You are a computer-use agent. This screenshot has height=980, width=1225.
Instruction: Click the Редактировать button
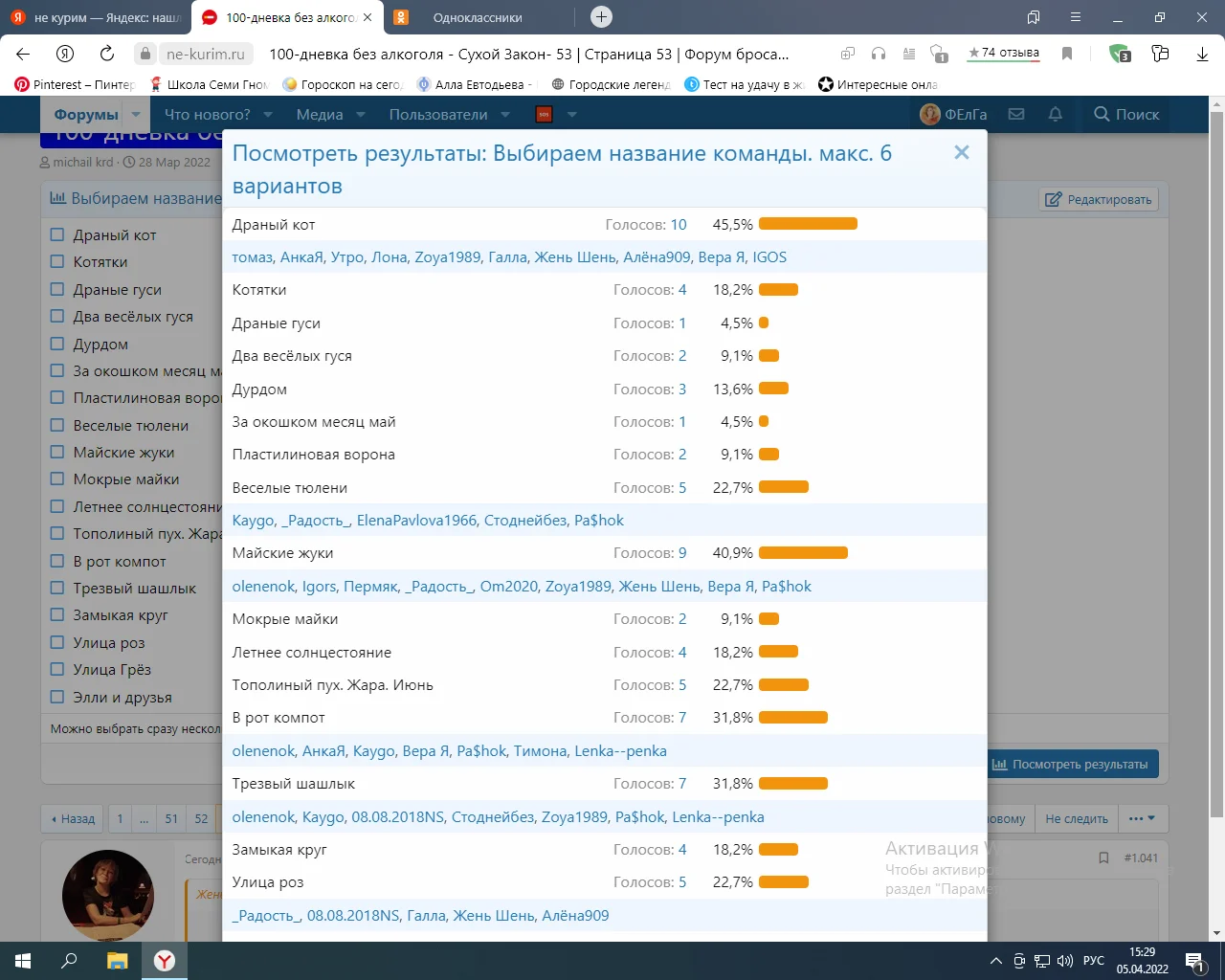1099,199
